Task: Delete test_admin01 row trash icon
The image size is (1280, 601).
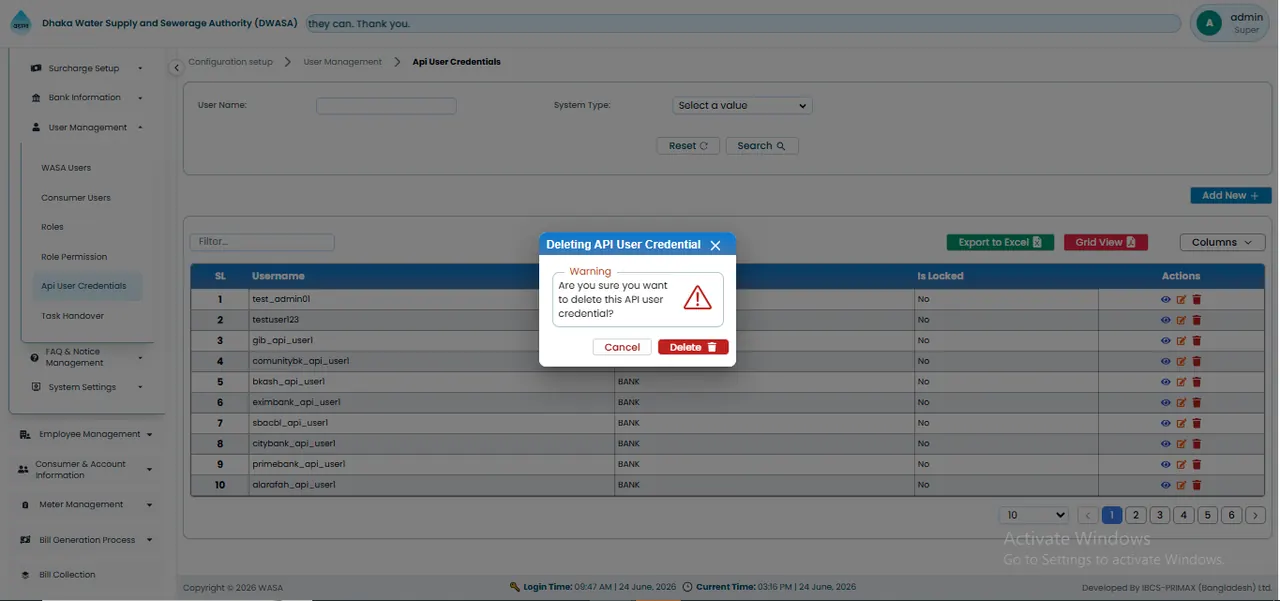Action: tap(1197, 299)
